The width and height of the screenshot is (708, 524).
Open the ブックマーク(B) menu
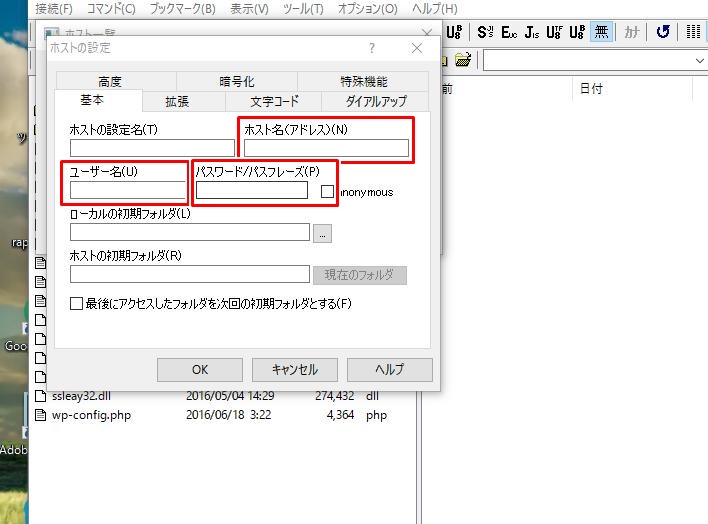[x=182, y=9]
